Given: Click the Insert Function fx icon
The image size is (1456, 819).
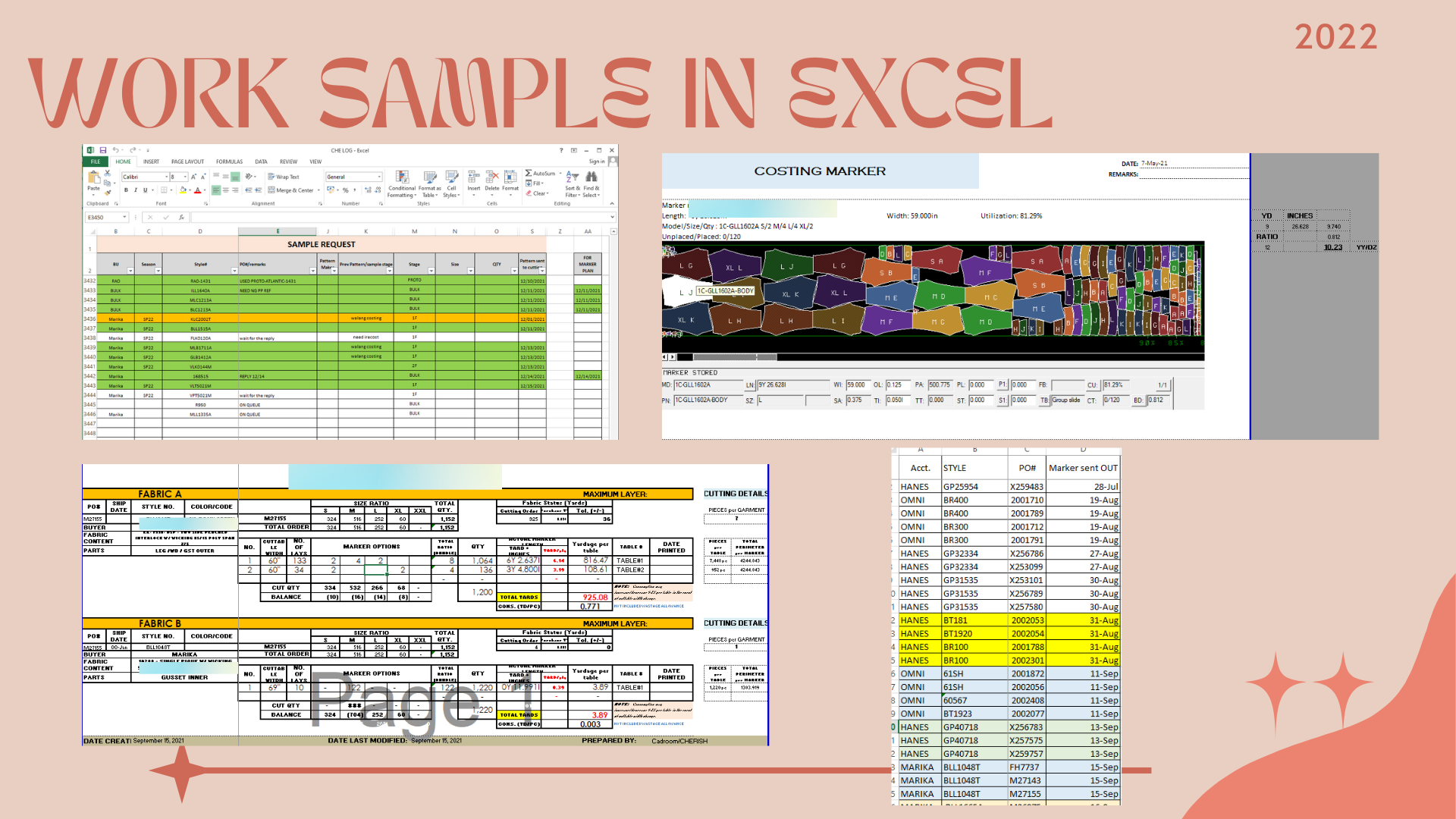Looking at the screenshot, I should click(181, 218).
